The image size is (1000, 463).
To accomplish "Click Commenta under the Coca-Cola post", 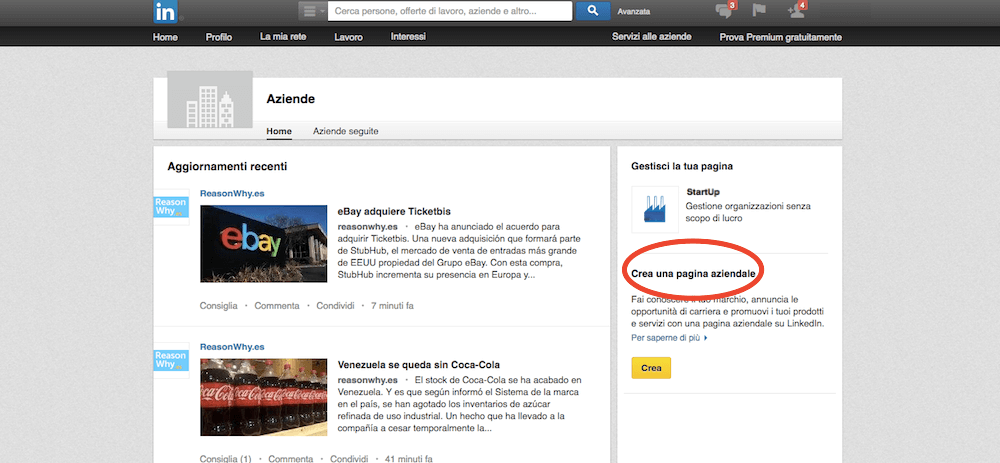I will (x=291, y=459).
